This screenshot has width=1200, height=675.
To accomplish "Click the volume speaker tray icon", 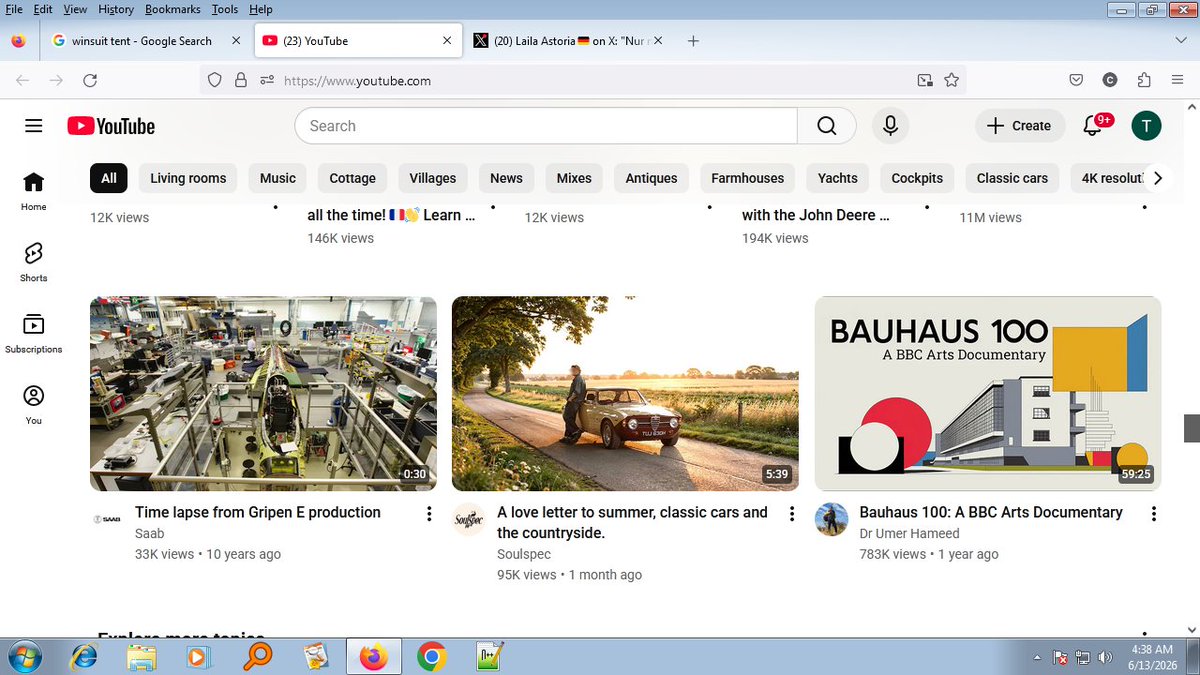I will (x=1105, y=657).
